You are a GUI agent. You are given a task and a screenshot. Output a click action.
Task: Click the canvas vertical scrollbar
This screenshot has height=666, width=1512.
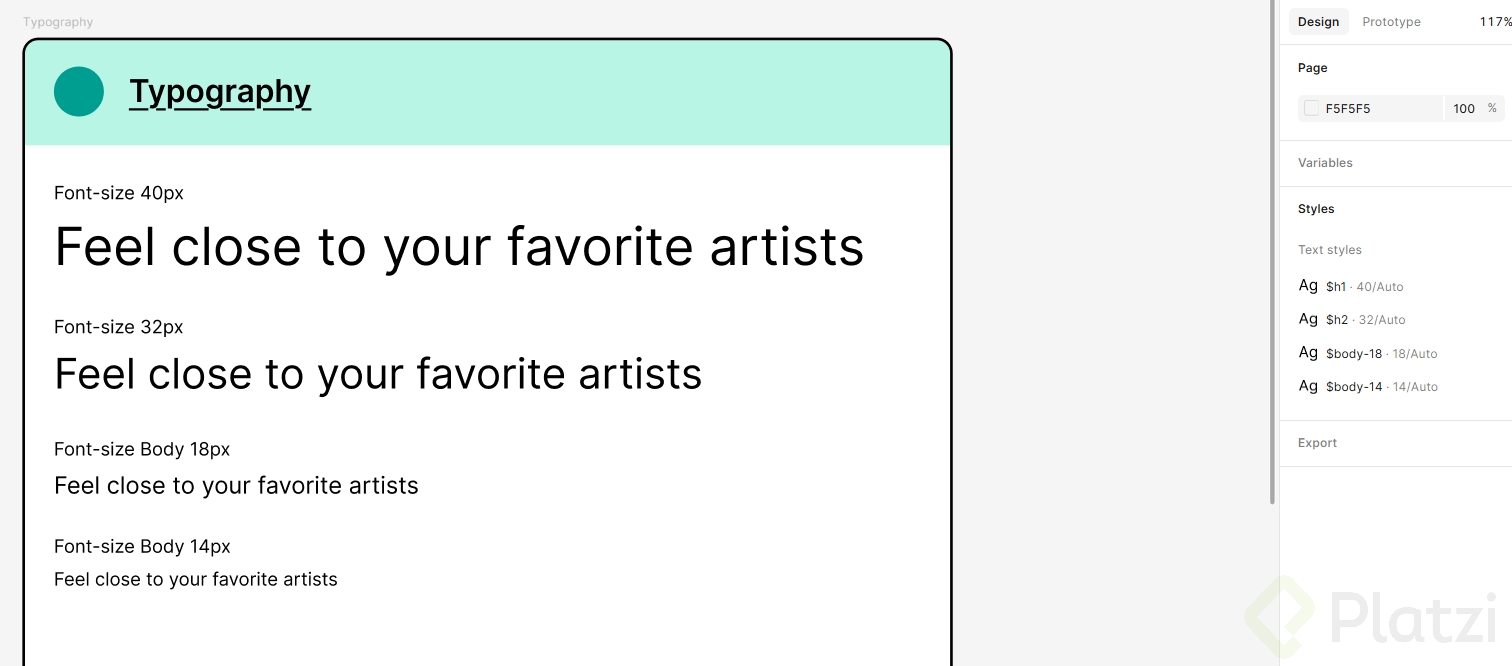point(1272,250)
